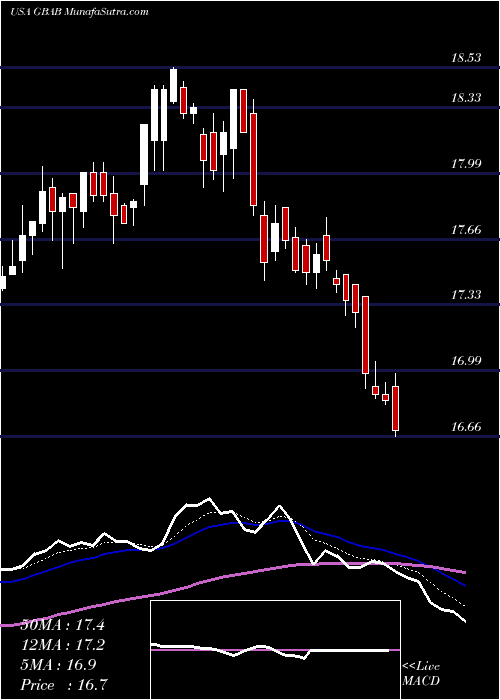Click the '<<Live MACD' label
The image size is (500, 700).
pos(421,674)
